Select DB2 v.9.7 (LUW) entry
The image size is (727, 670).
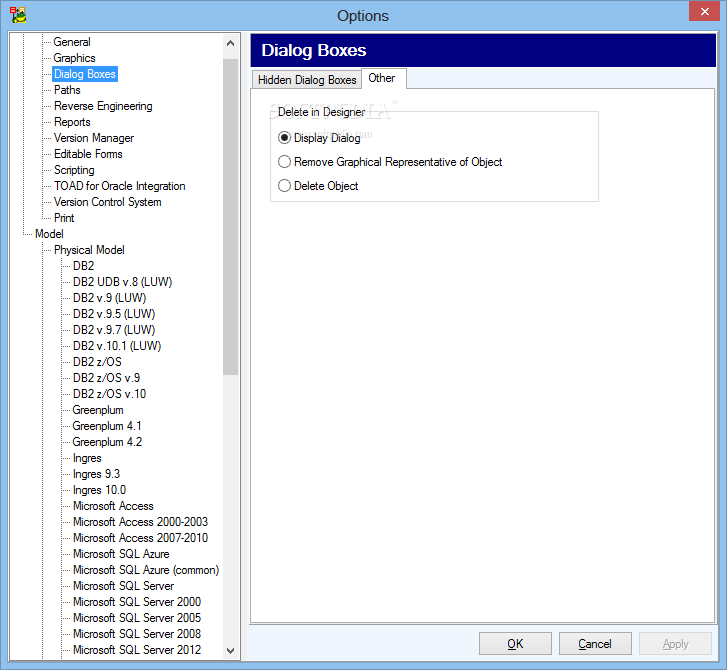114,330
